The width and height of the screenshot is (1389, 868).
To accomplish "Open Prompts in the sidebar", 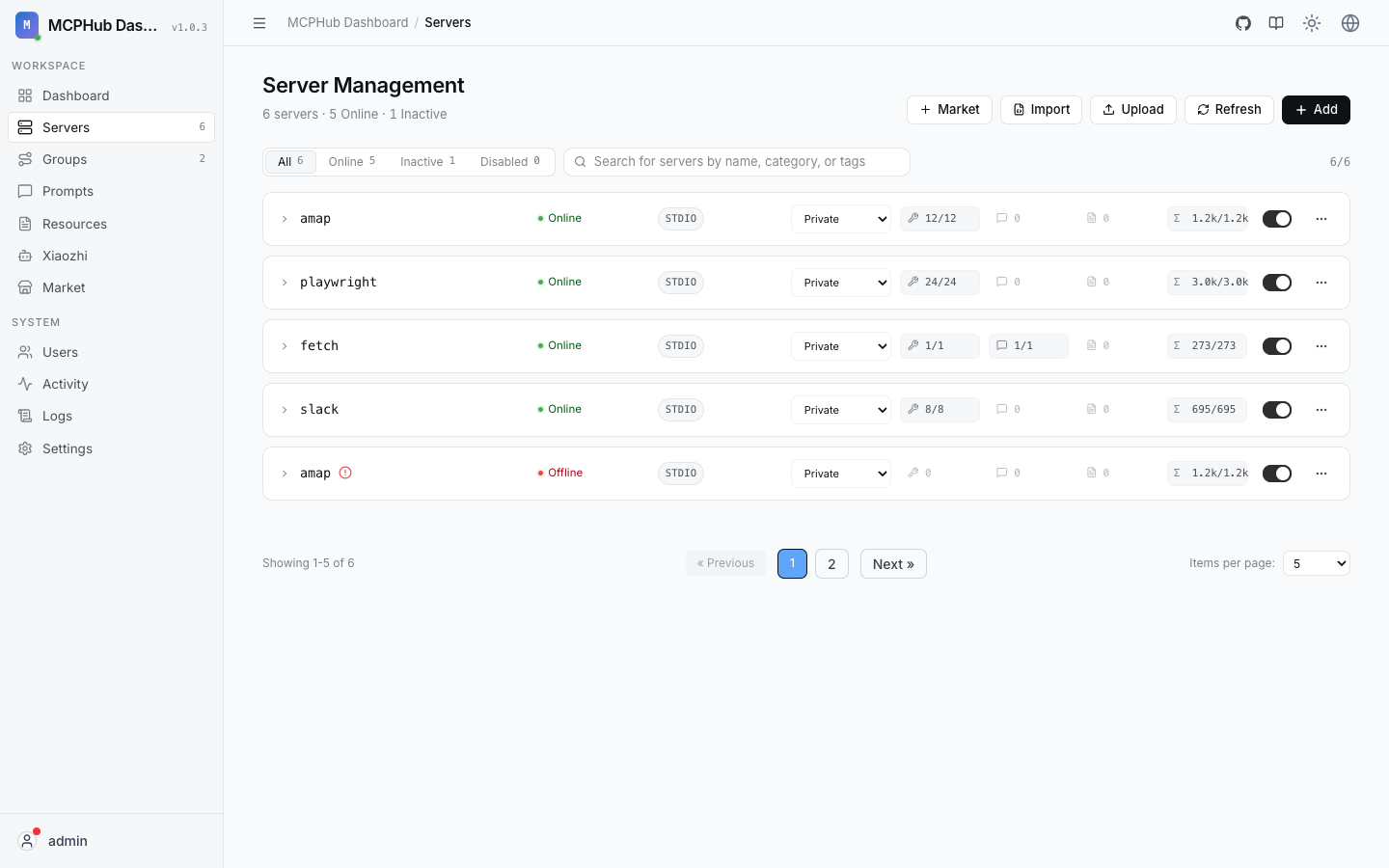I will [x=111, y=191].
